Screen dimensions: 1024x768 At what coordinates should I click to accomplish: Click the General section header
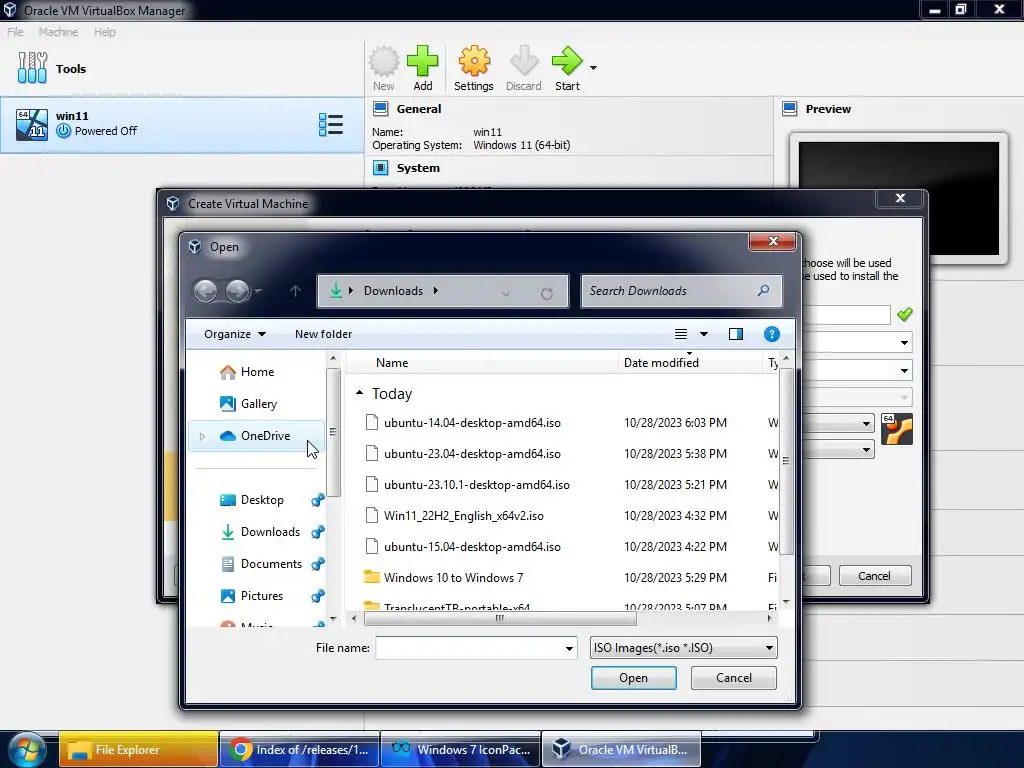coord(419,109)
